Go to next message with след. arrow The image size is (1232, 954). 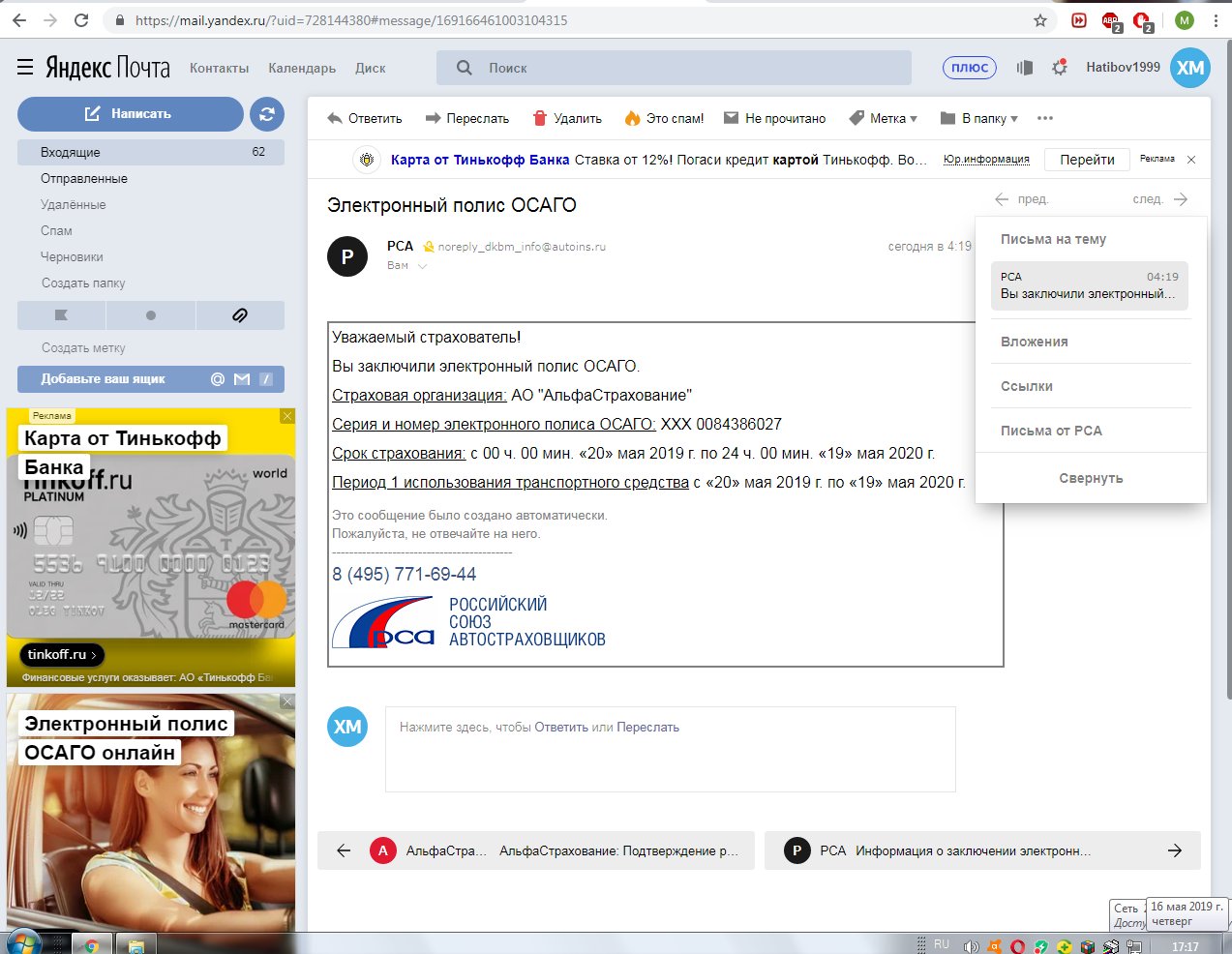[1160, 199]
